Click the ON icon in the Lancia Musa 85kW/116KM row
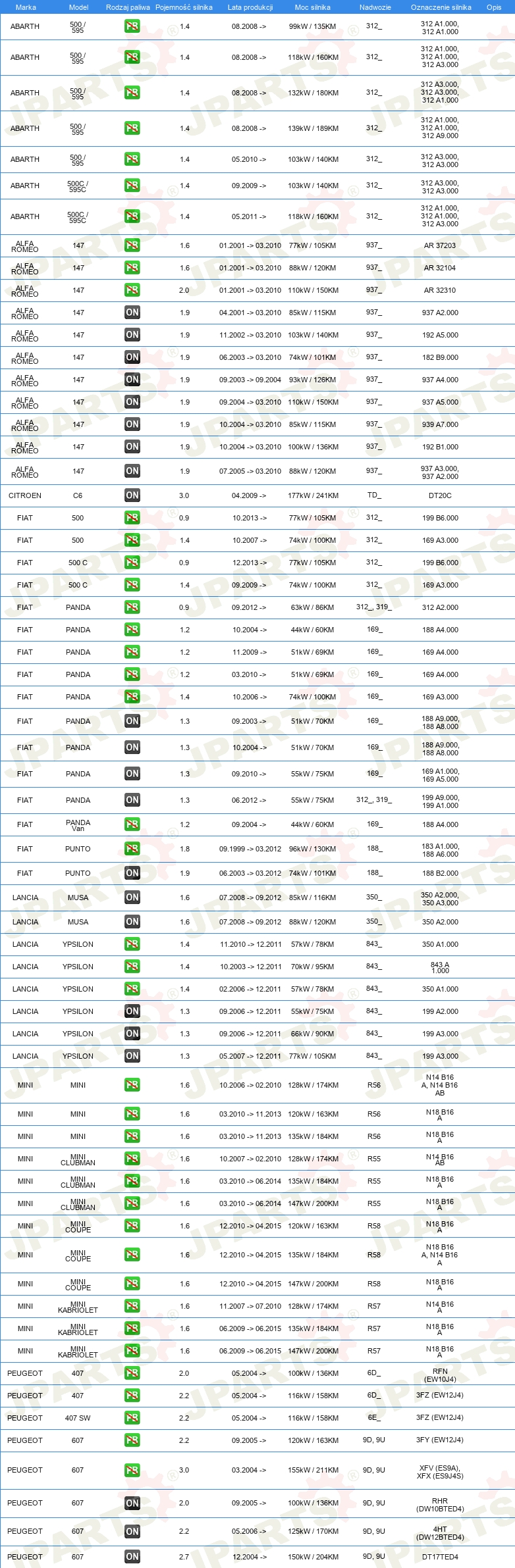Screen dimensions: 515x1568 coord(132,898)
